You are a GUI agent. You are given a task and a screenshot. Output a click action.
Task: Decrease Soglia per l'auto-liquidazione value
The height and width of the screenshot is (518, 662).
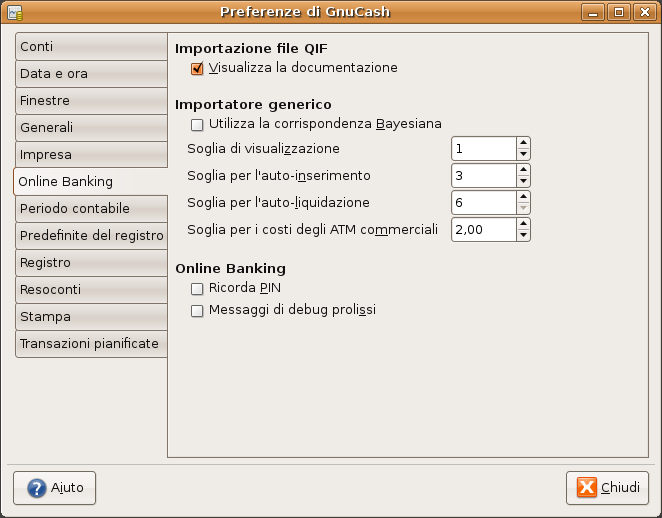point(523,208)
